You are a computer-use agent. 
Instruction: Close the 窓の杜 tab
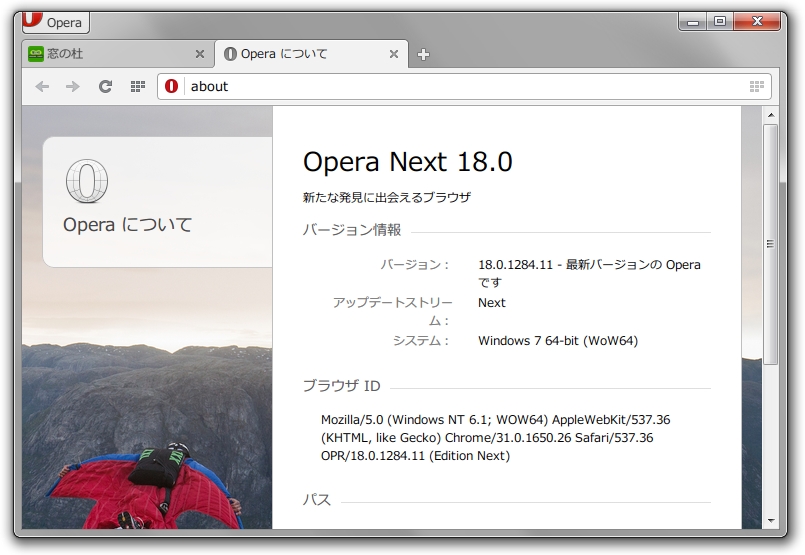(x=200, y=54)
